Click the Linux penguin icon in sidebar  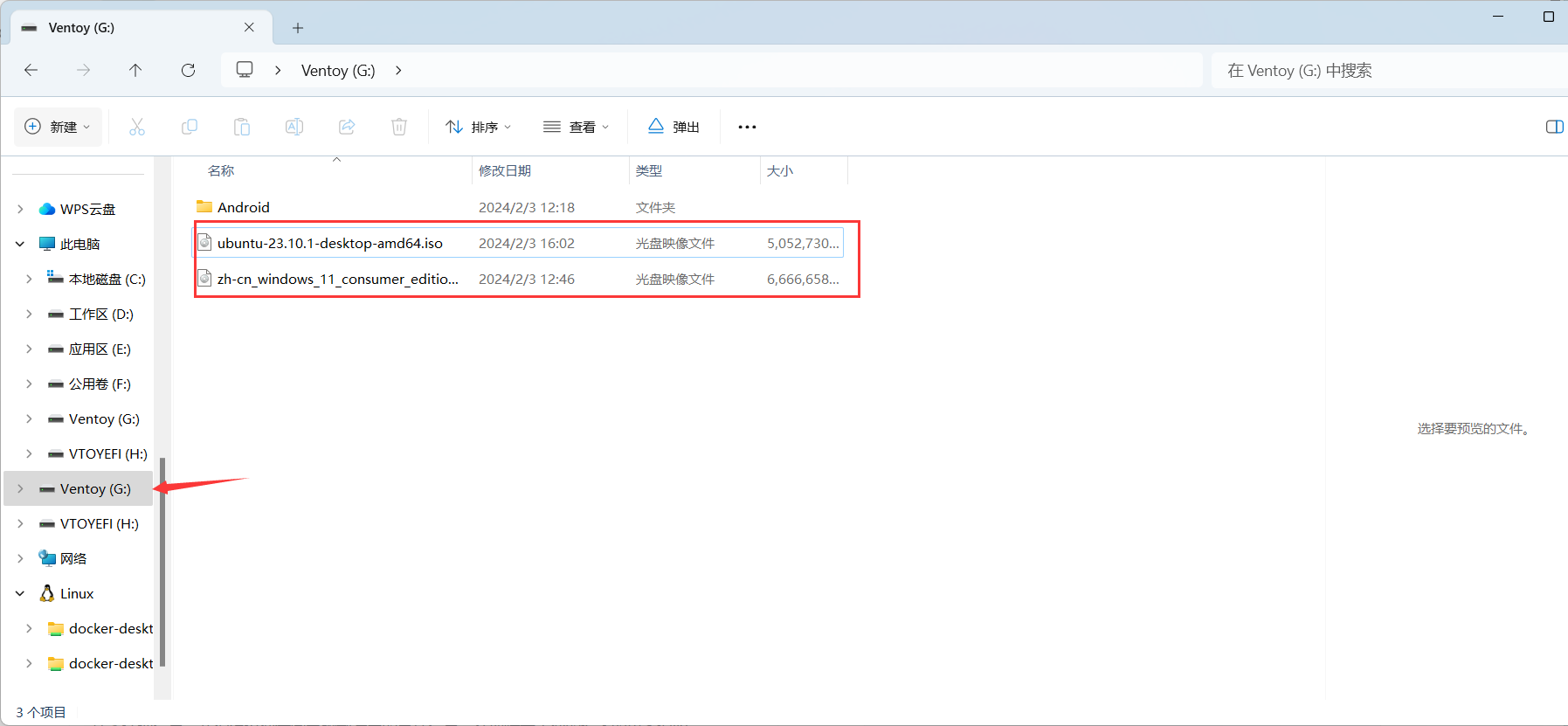[x=47, y=593]
